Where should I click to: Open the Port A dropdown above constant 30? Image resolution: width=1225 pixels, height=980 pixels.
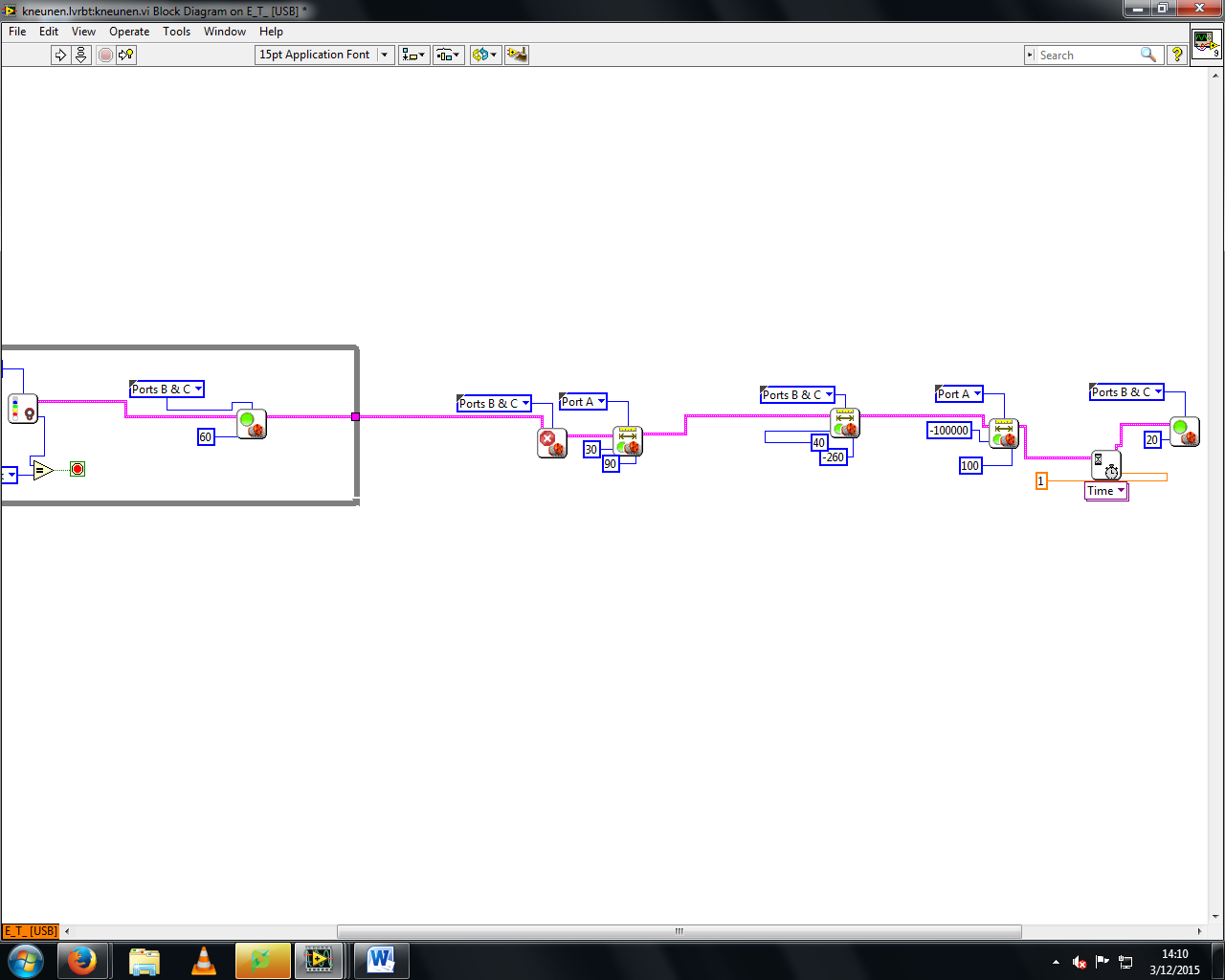[x=583, y=401]
